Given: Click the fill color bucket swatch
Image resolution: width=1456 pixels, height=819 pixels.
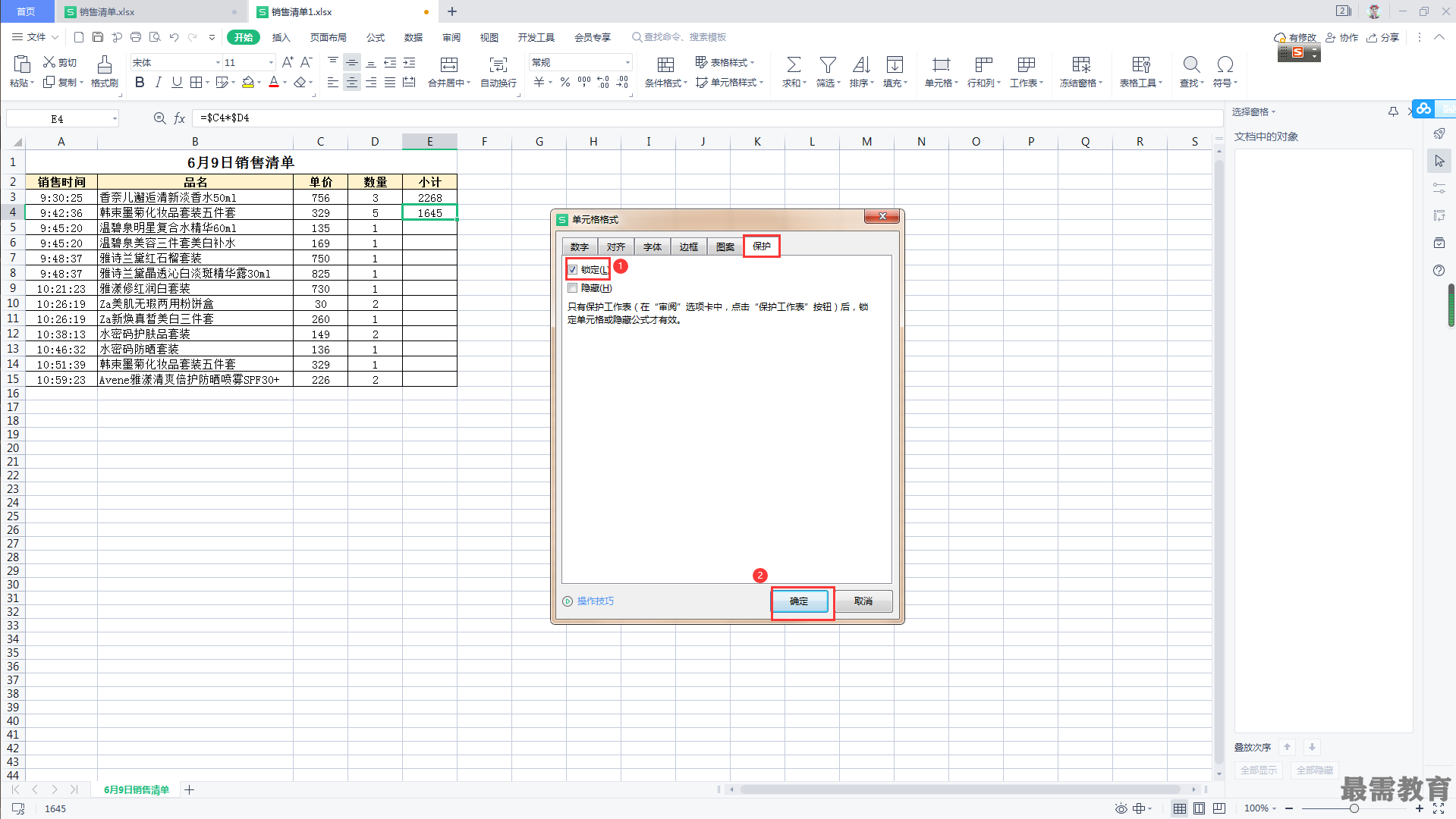Looking at the screenshot, I should click(x=248, y=82).
